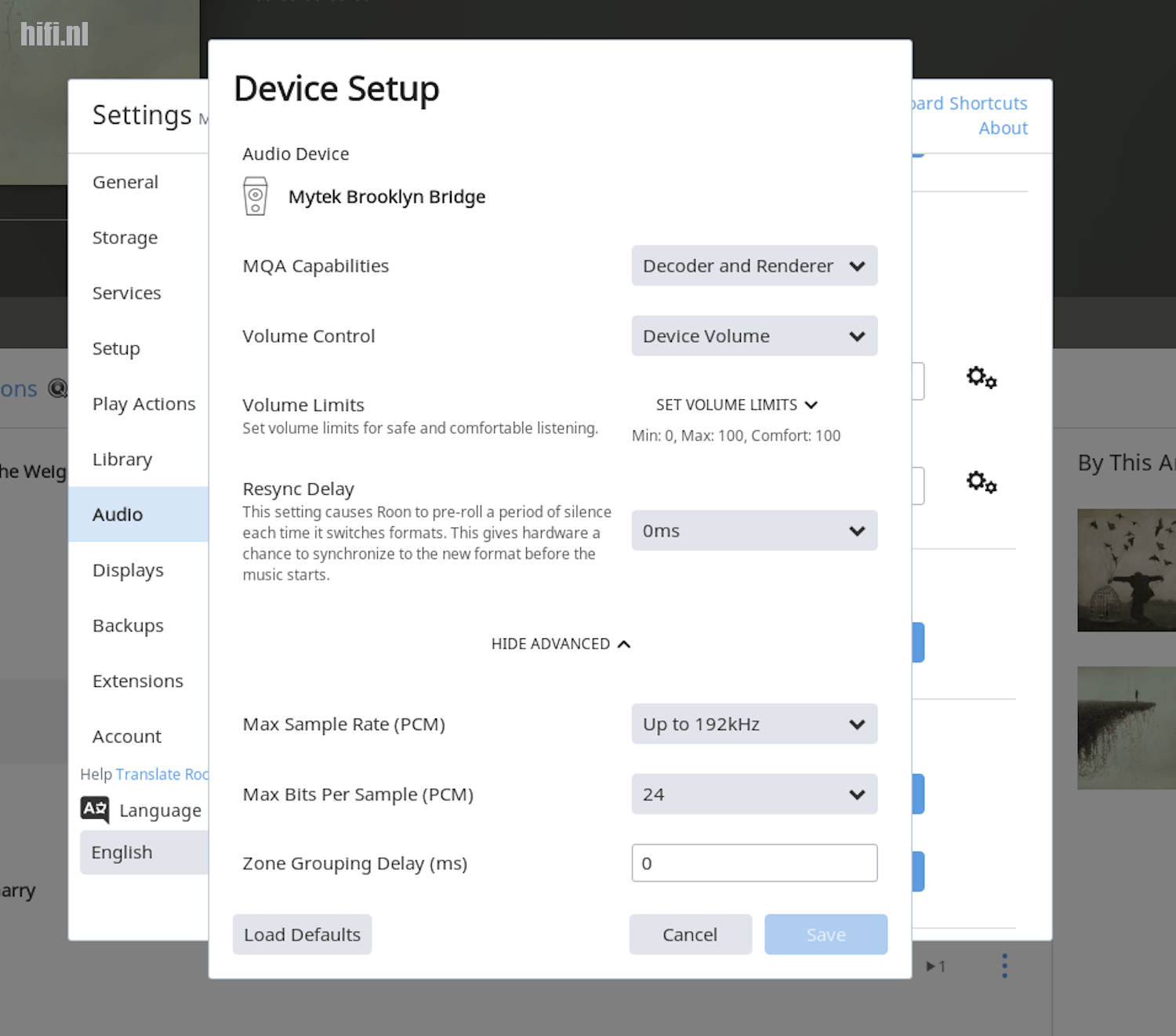Click the Mytek Brooklyn Bridge speaker icon
The width and height of the screenshot is (1176, 1036).
pos(255,196)
